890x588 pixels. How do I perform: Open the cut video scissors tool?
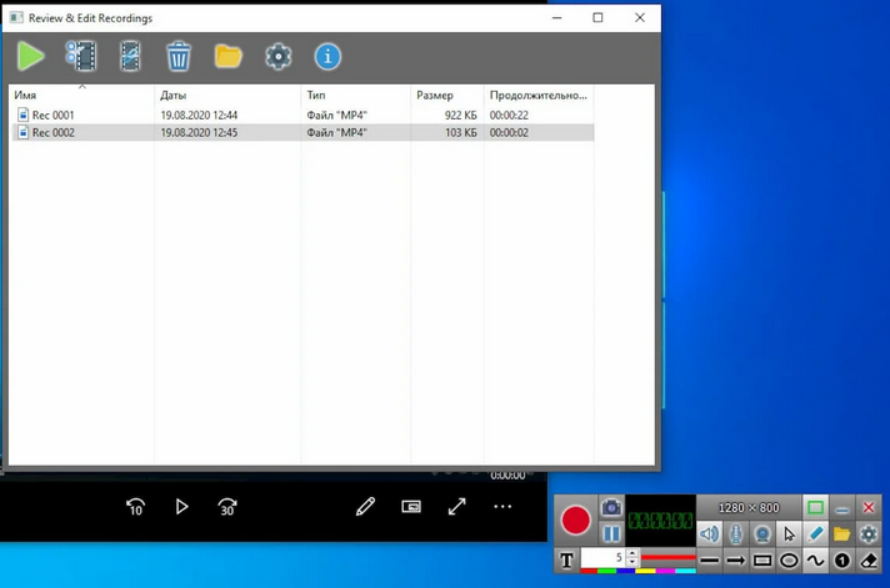[x=81, y=56]
